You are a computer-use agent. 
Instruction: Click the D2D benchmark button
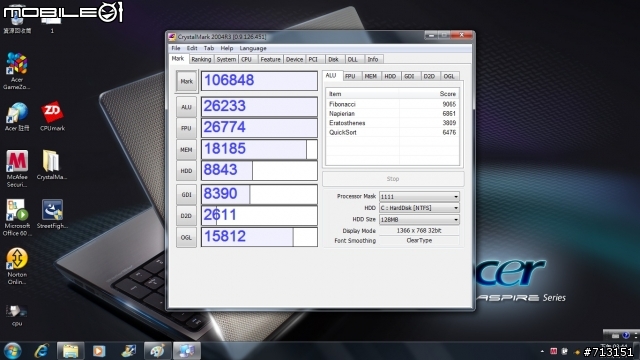(186, 216)
